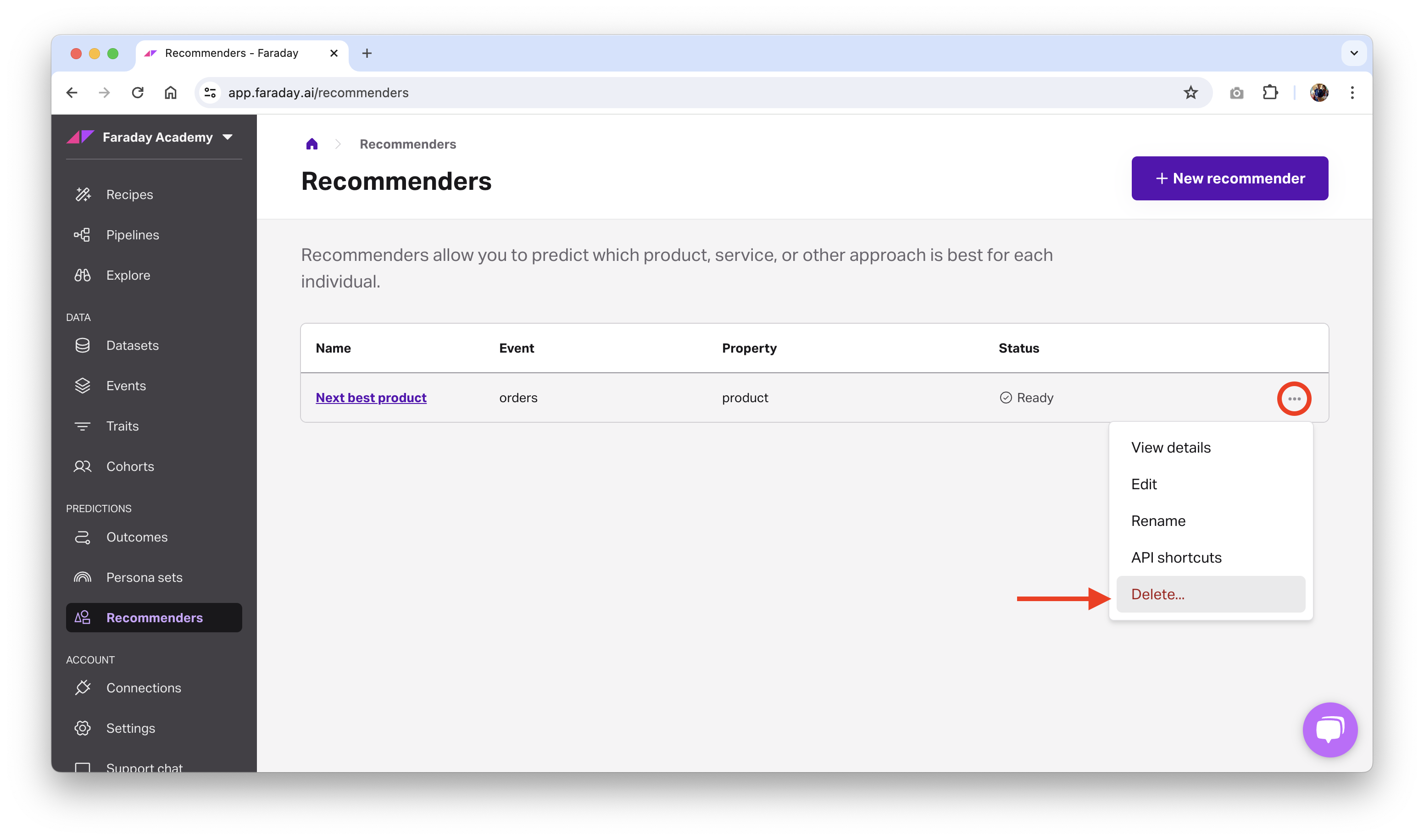Click the Datasets database icon
The height and width of the screenshot is (840, 1424).
click(x=83, y=345)
